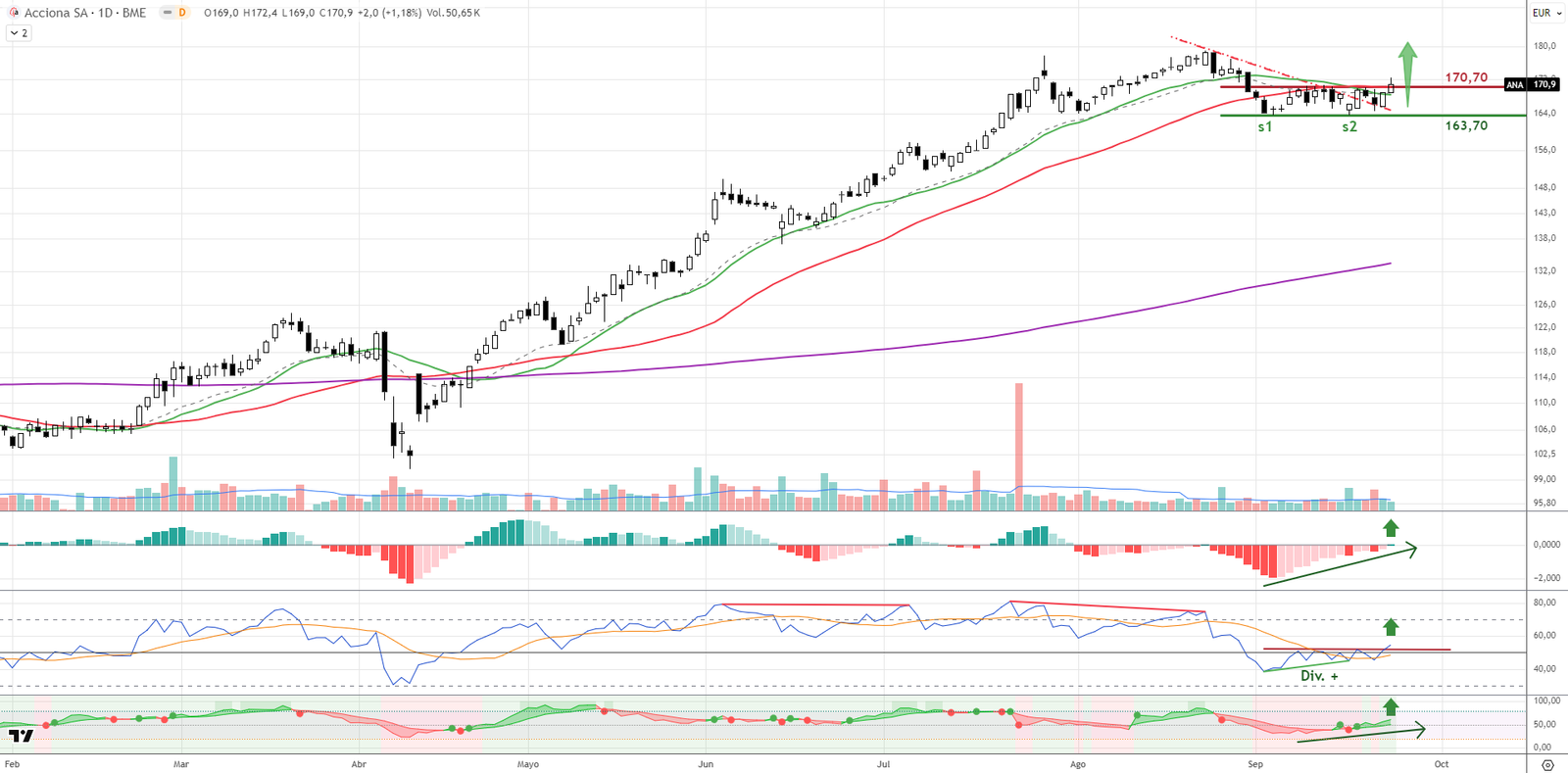1568x773 pixels.
Task: Select the red 170,70 resistance text label
Action: [x=1465, y=77]
